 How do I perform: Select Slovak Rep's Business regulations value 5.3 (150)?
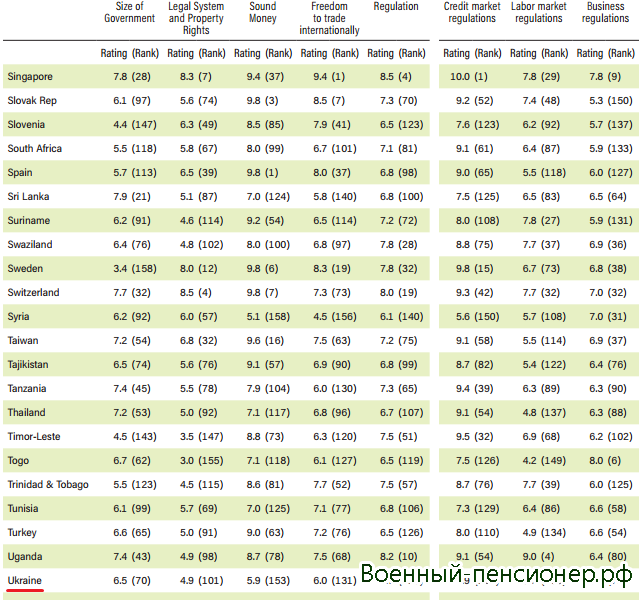pos(605,100)
